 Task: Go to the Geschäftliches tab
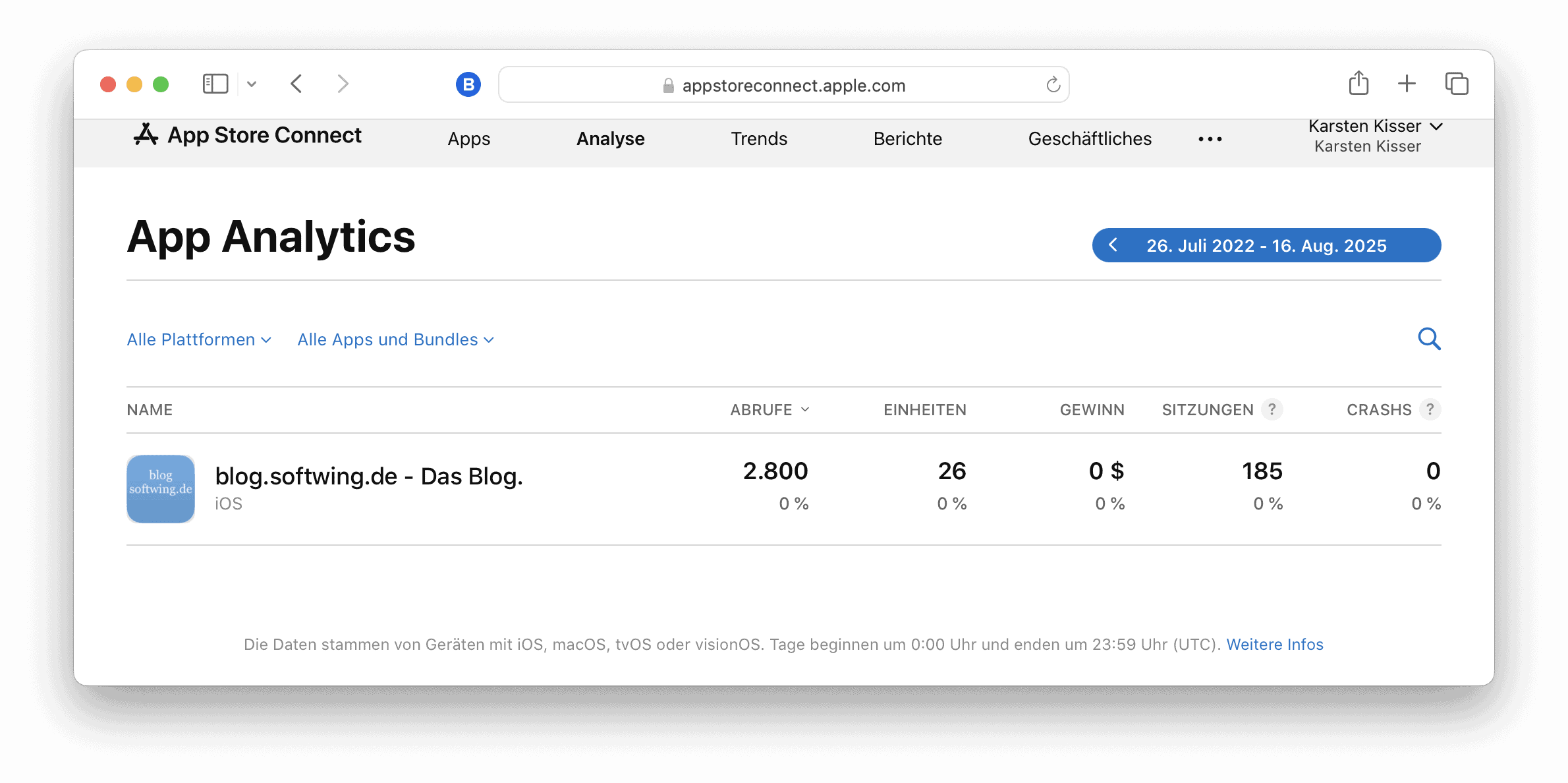pos(1090,138)
